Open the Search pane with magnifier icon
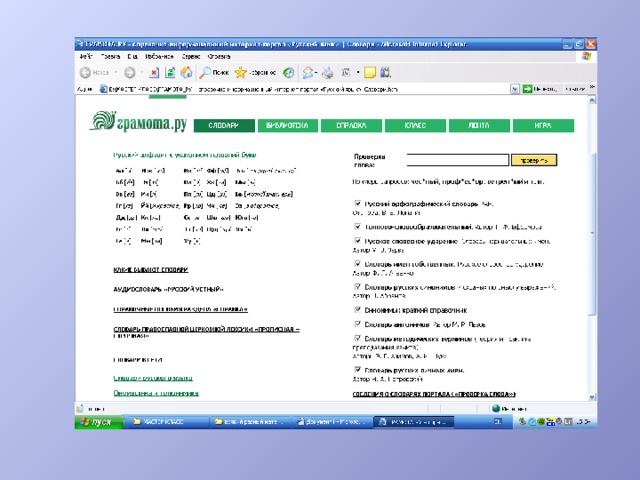 click(205, 73)
